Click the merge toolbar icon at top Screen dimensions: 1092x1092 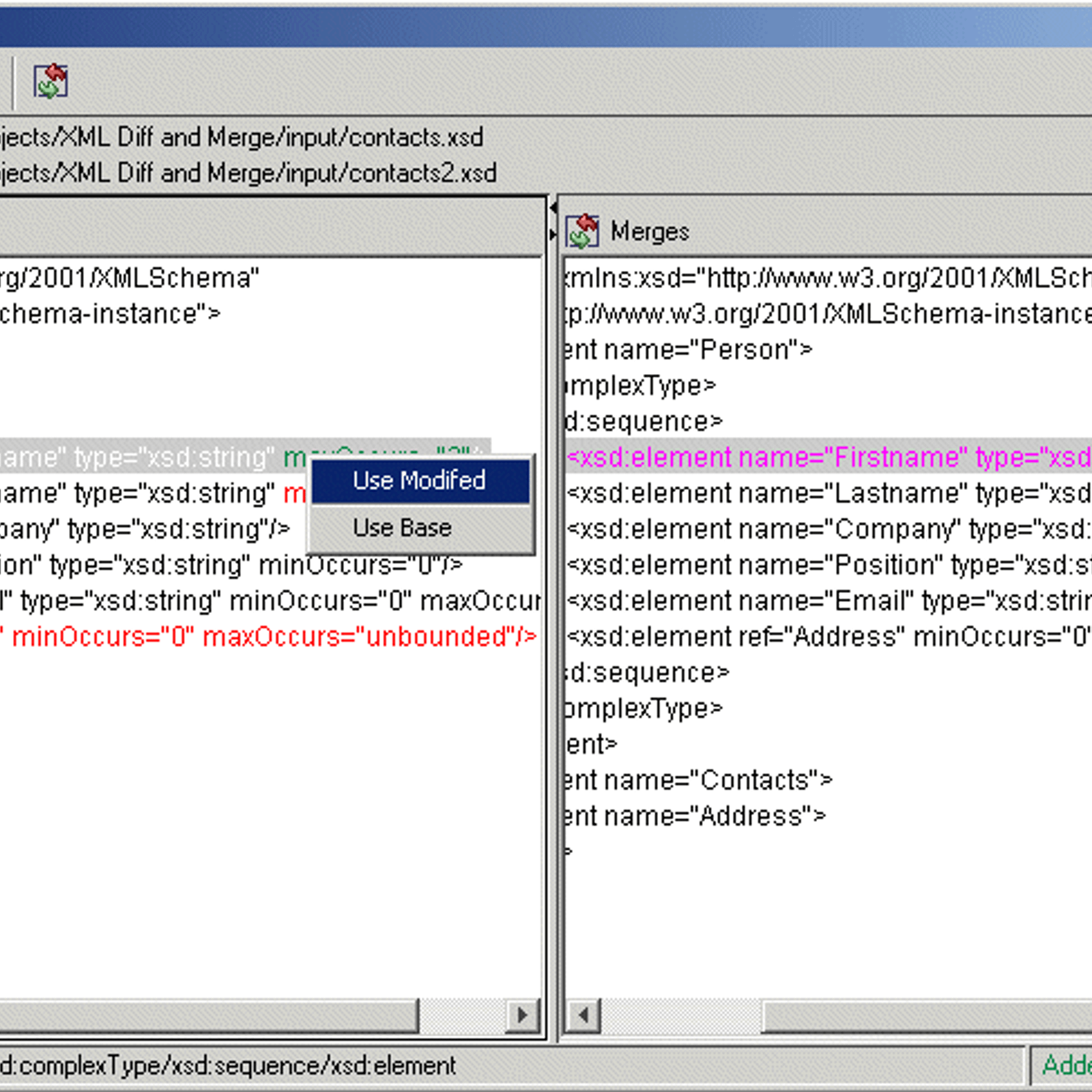(x=51, y=81)
